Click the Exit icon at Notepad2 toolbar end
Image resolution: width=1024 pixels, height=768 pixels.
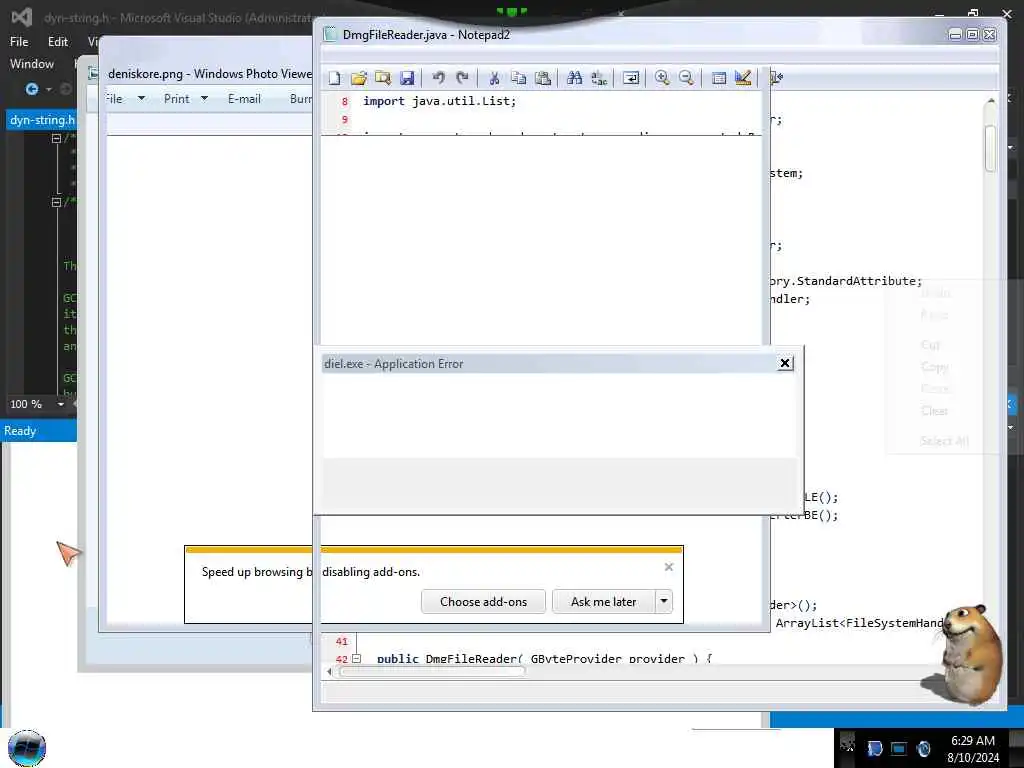[776, 78]
